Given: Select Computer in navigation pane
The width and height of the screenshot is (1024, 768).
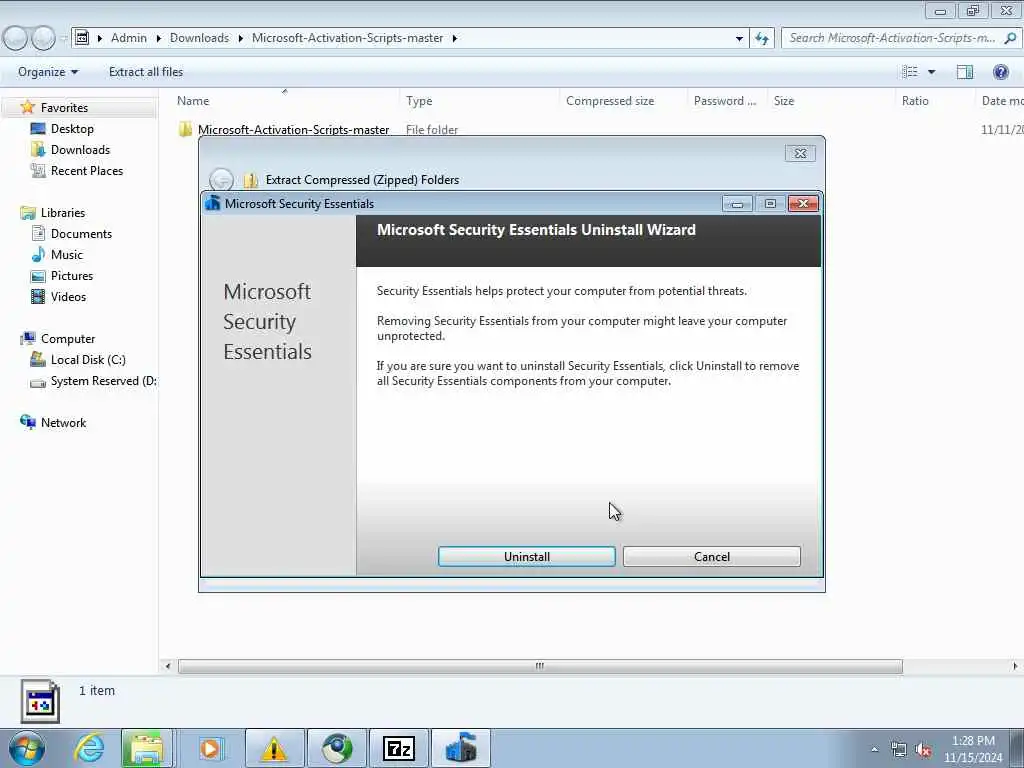Looking at the screenshot, I should [67, 338].
